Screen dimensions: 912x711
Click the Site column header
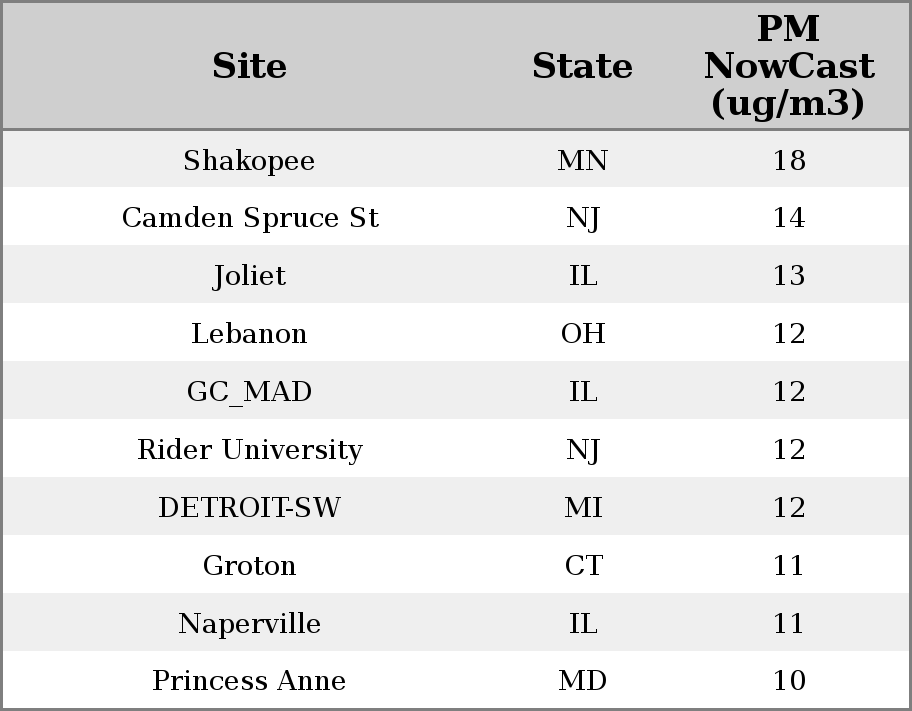click(x=249, y=66)
